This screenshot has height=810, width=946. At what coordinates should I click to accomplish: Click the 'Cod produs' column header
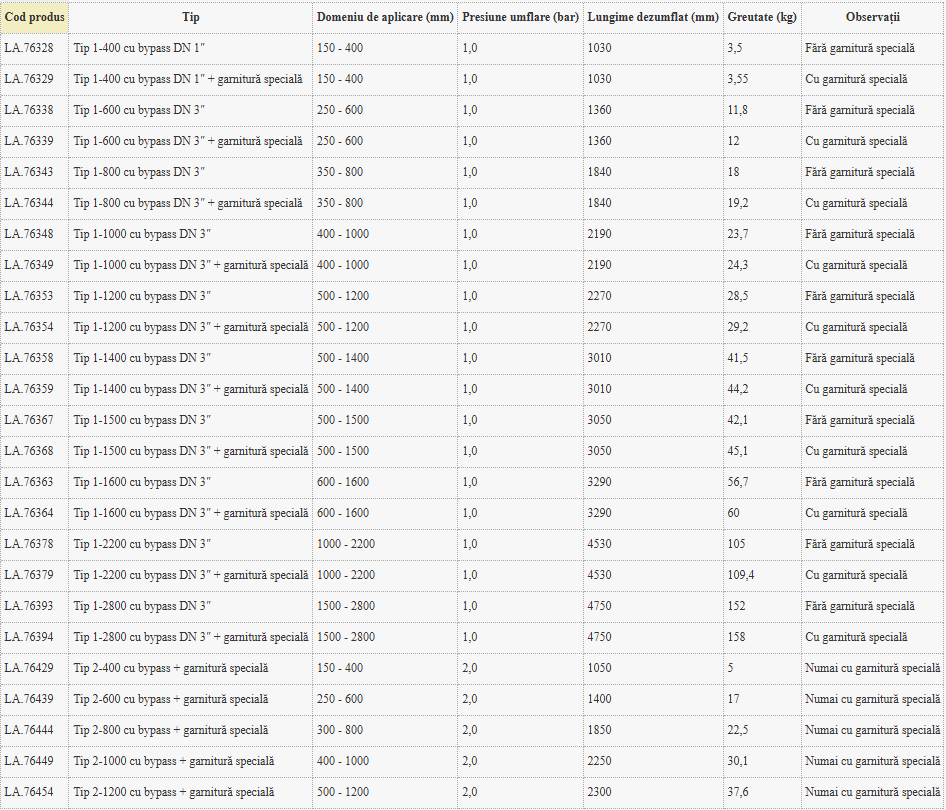click(x=34, y=17)
